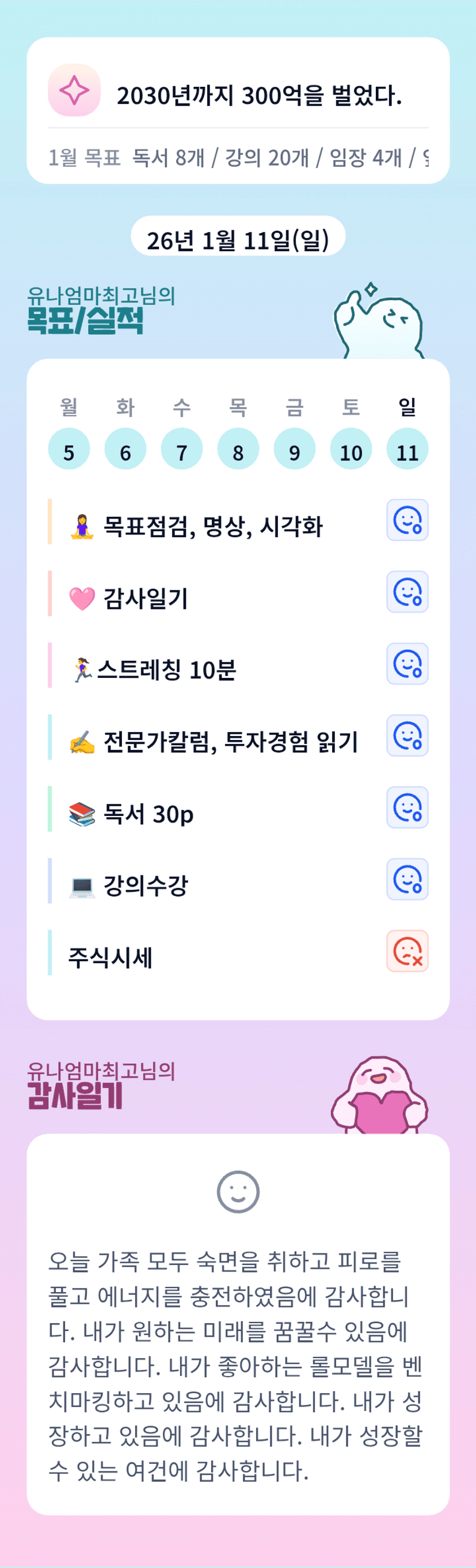Click red failed face icon for 주식시세
Image resolution: width=476 pixels, height=1568 pixels.
(x=407, y=952)
